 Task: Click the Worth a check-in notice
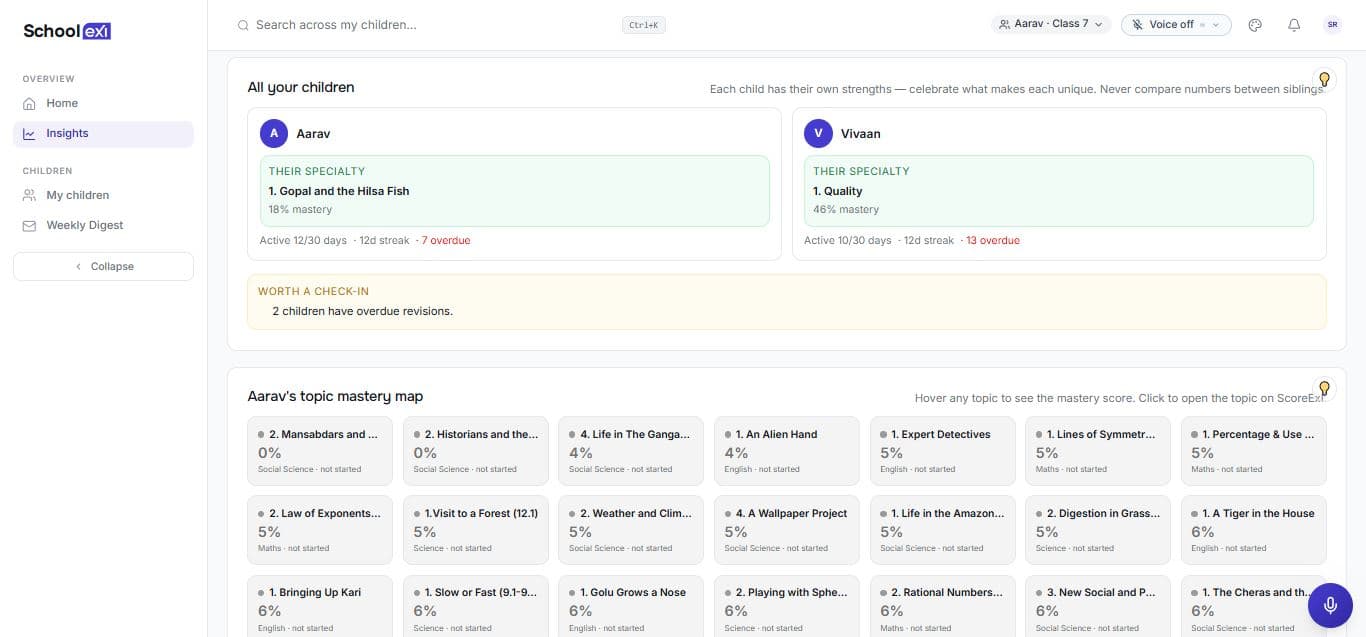point(787,302)
